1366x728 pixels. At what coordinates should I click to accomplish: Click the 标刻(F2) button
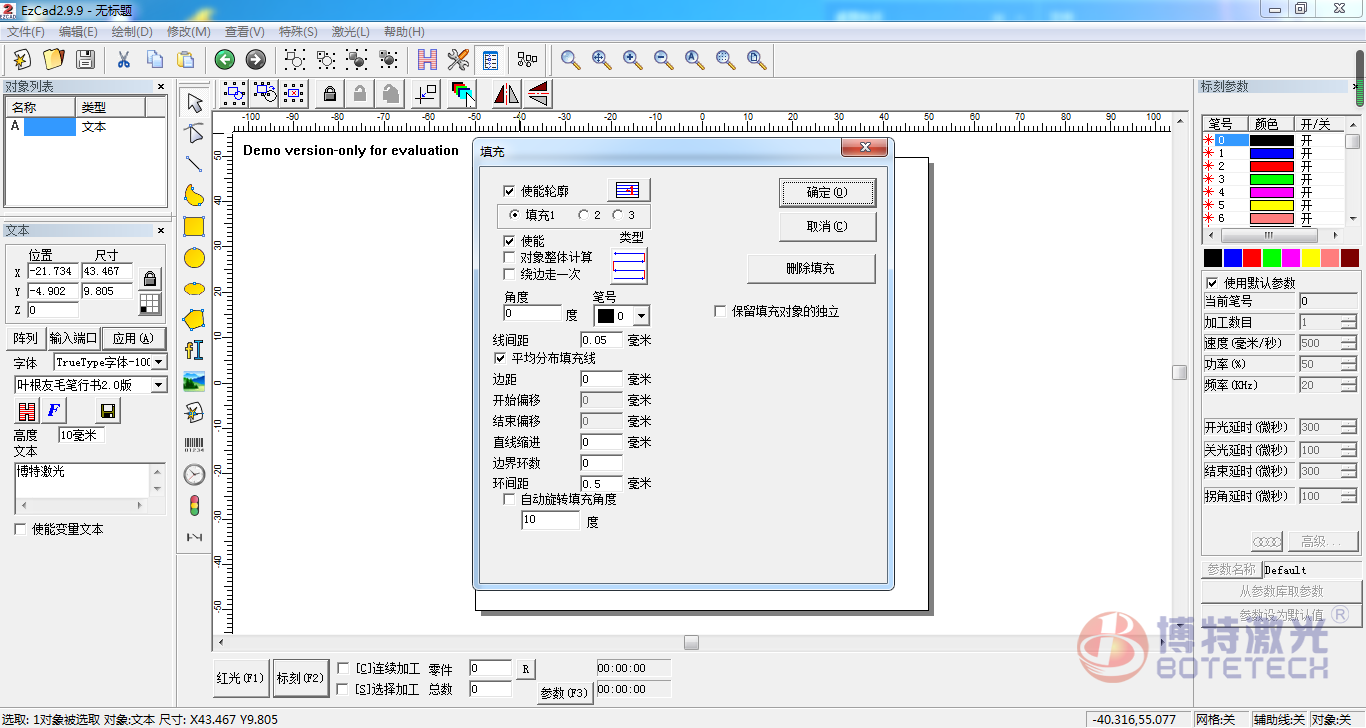(300, 678)
